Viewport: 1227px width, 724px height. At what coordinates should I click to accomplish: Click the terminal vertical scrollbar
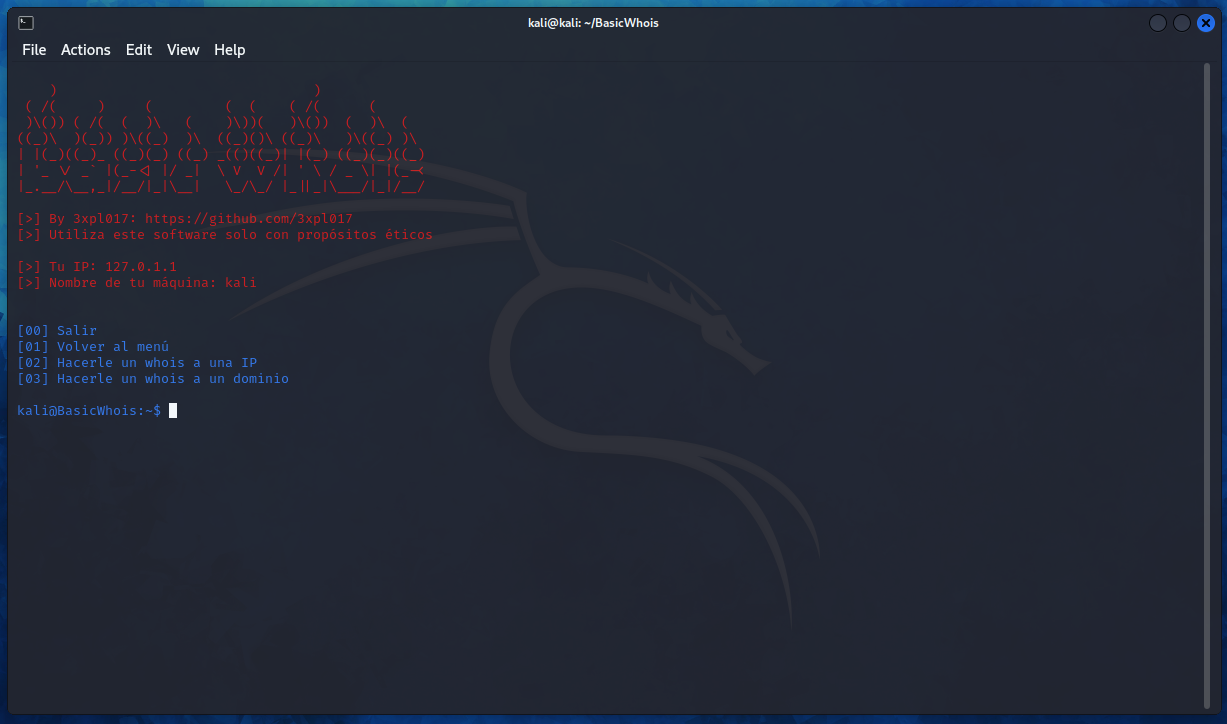(x=1207, y=386)
